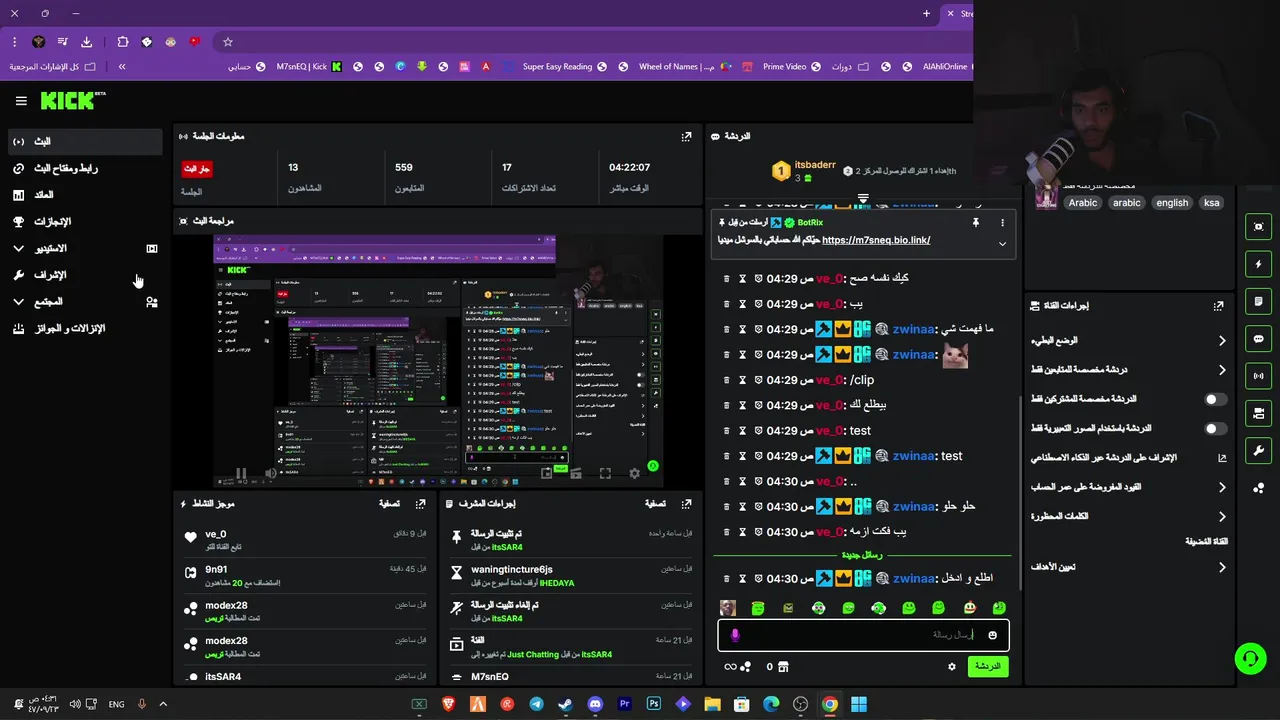Enter fullscreen in stream preview player
1280x720 pixels.
pos(605,474)
